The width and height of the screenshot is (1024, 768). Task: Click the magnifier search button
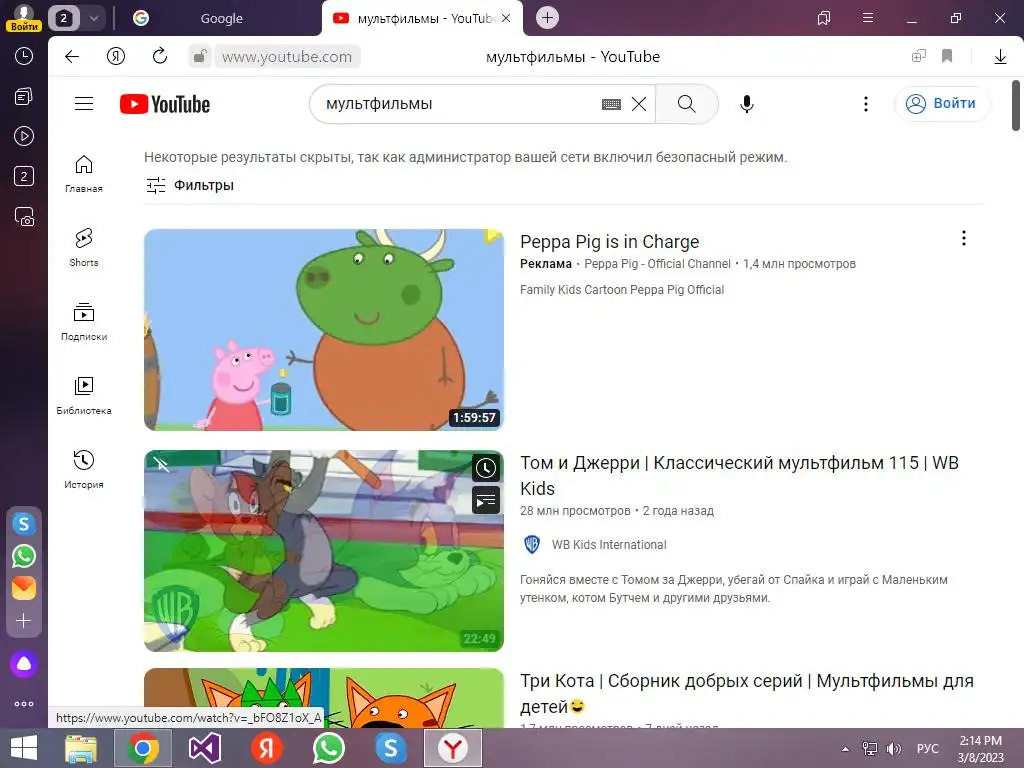pos(686,104)
